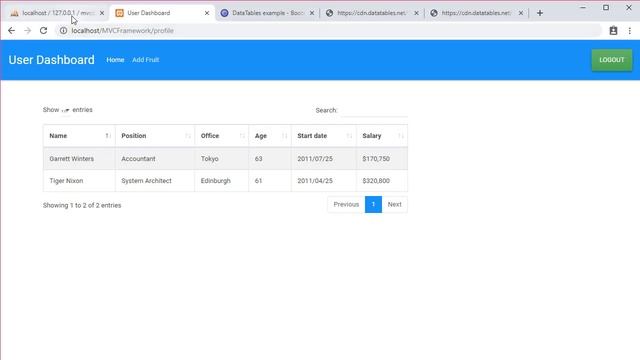Select pagination page 1

click(373, 204)
